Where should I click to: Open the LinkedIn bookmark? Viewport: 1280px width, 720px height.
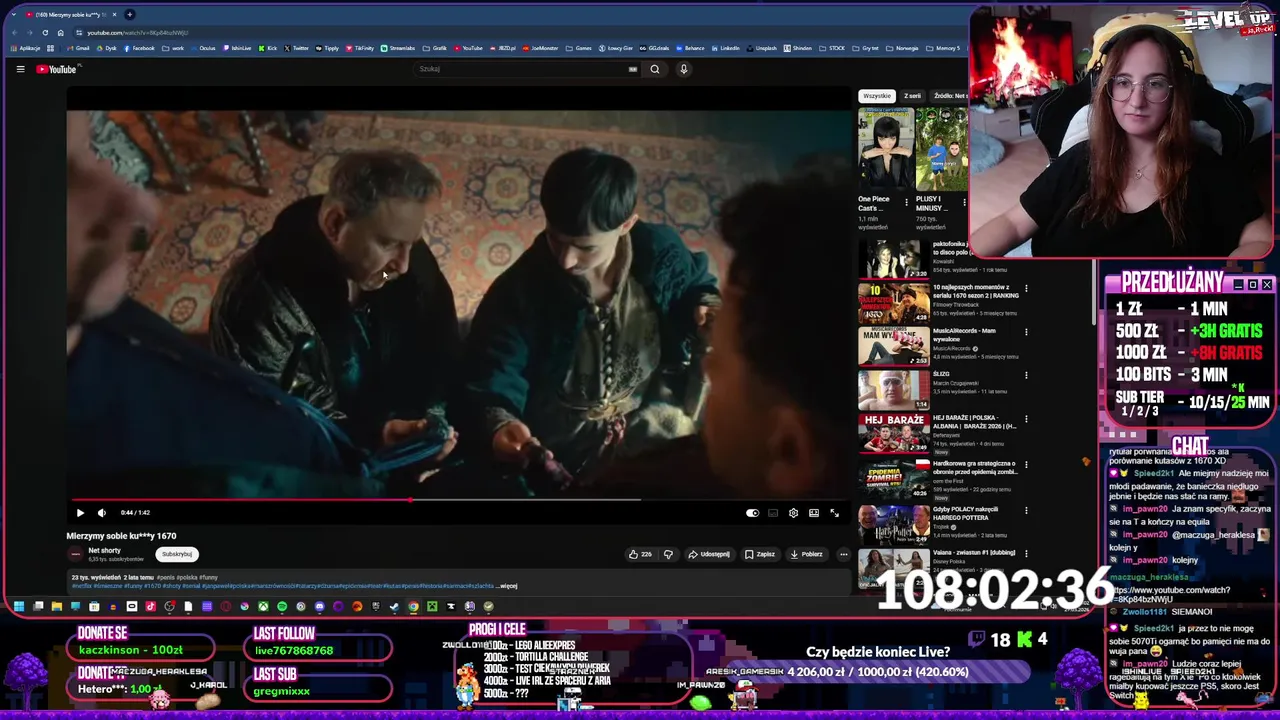(725, 48)
